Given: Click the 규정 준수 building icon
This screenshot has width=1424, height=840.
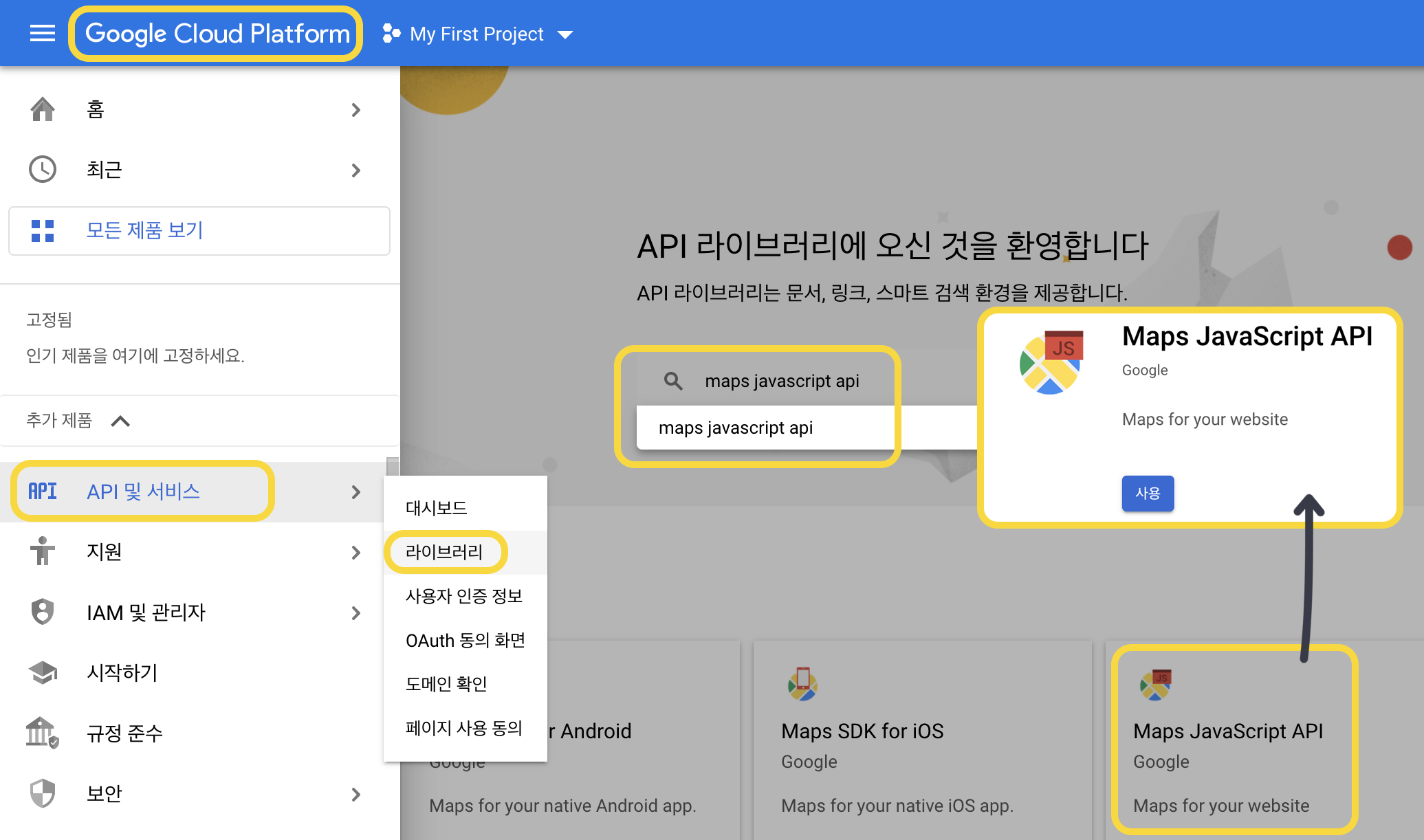Looking at the screenshot, I should click(x=43, y=733).
